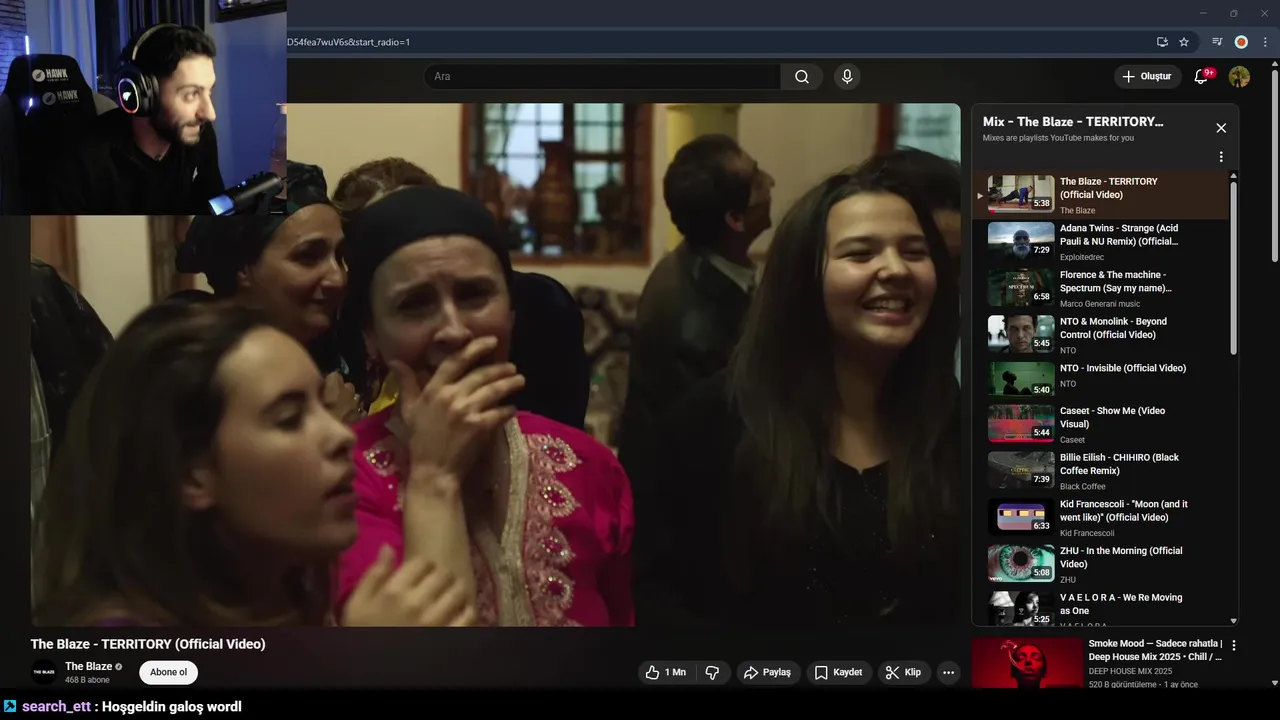
Task: Click the playlist panel scrollbar
Action: pyautogui.click(x=1233, y=270)
